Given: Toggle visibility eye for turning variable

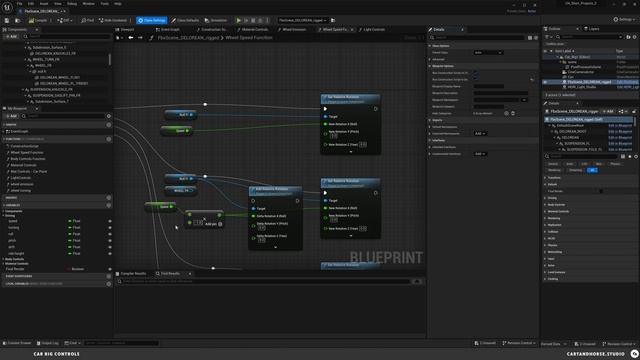Looking at the screenshot, I should coord(110,228).
